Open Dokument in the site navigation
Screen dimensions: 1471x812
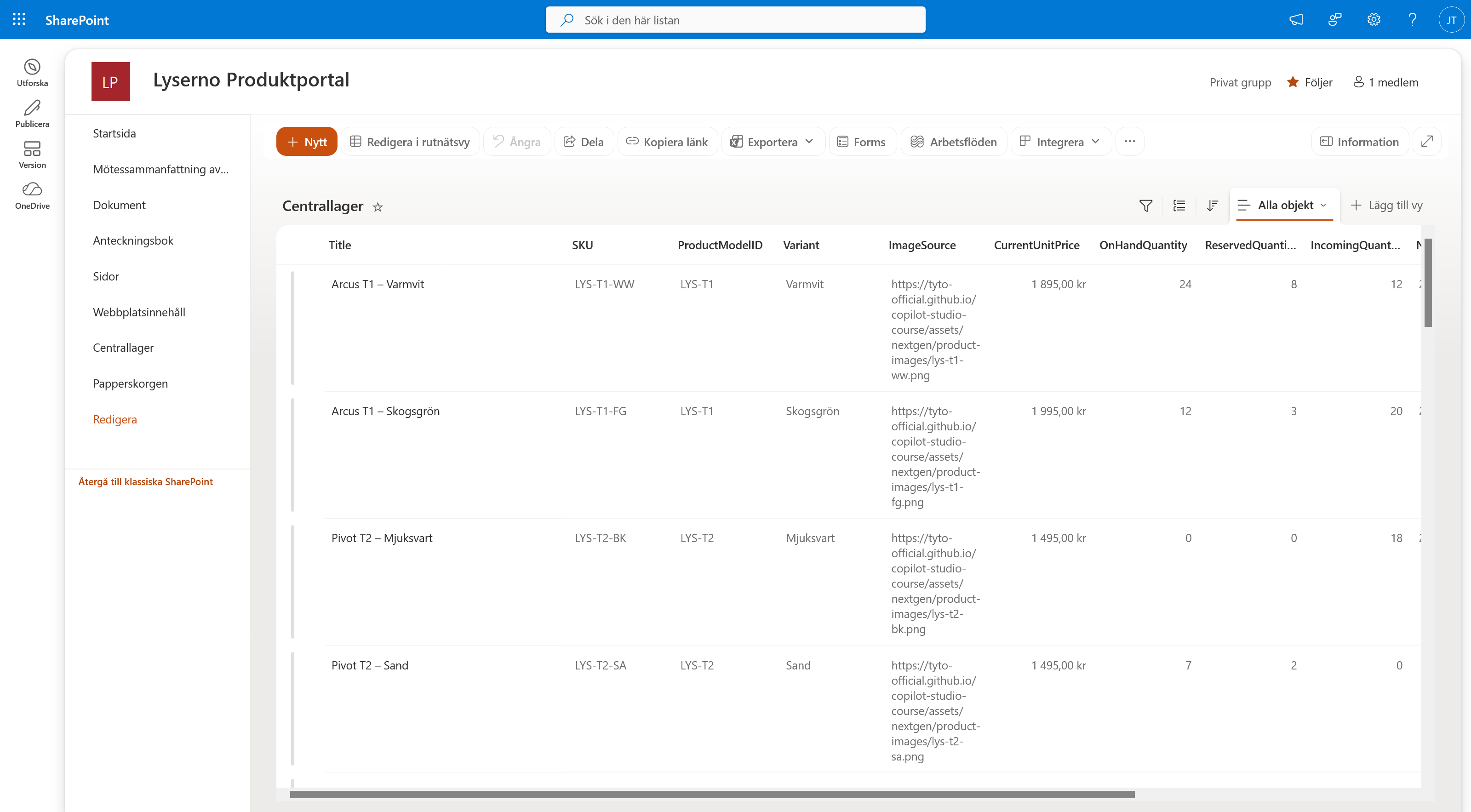pyautogui.click(x=119, y=205)
